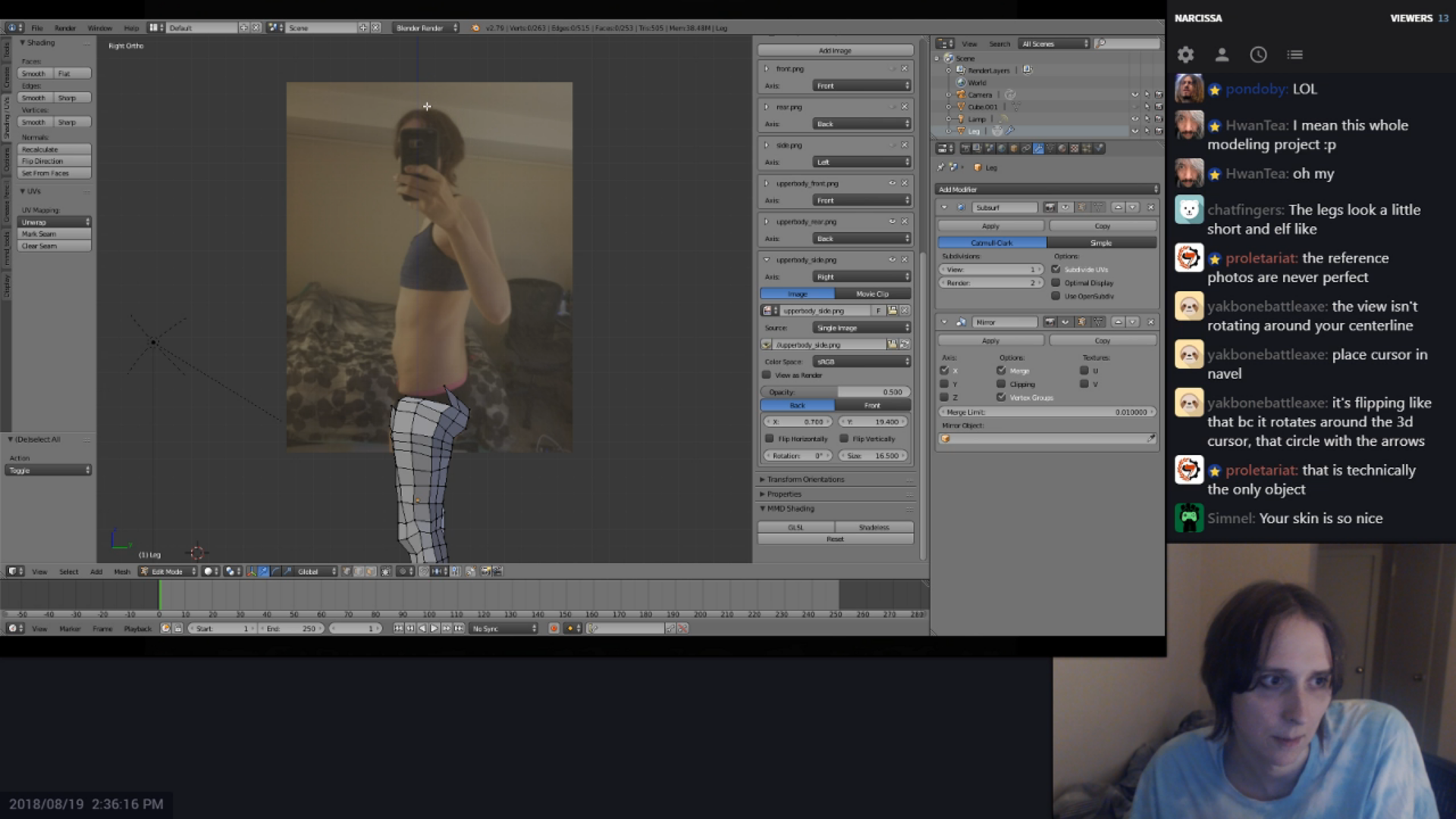Open file browser for upperbody_side.png path
1456x819 pixels.
(893, 344)
